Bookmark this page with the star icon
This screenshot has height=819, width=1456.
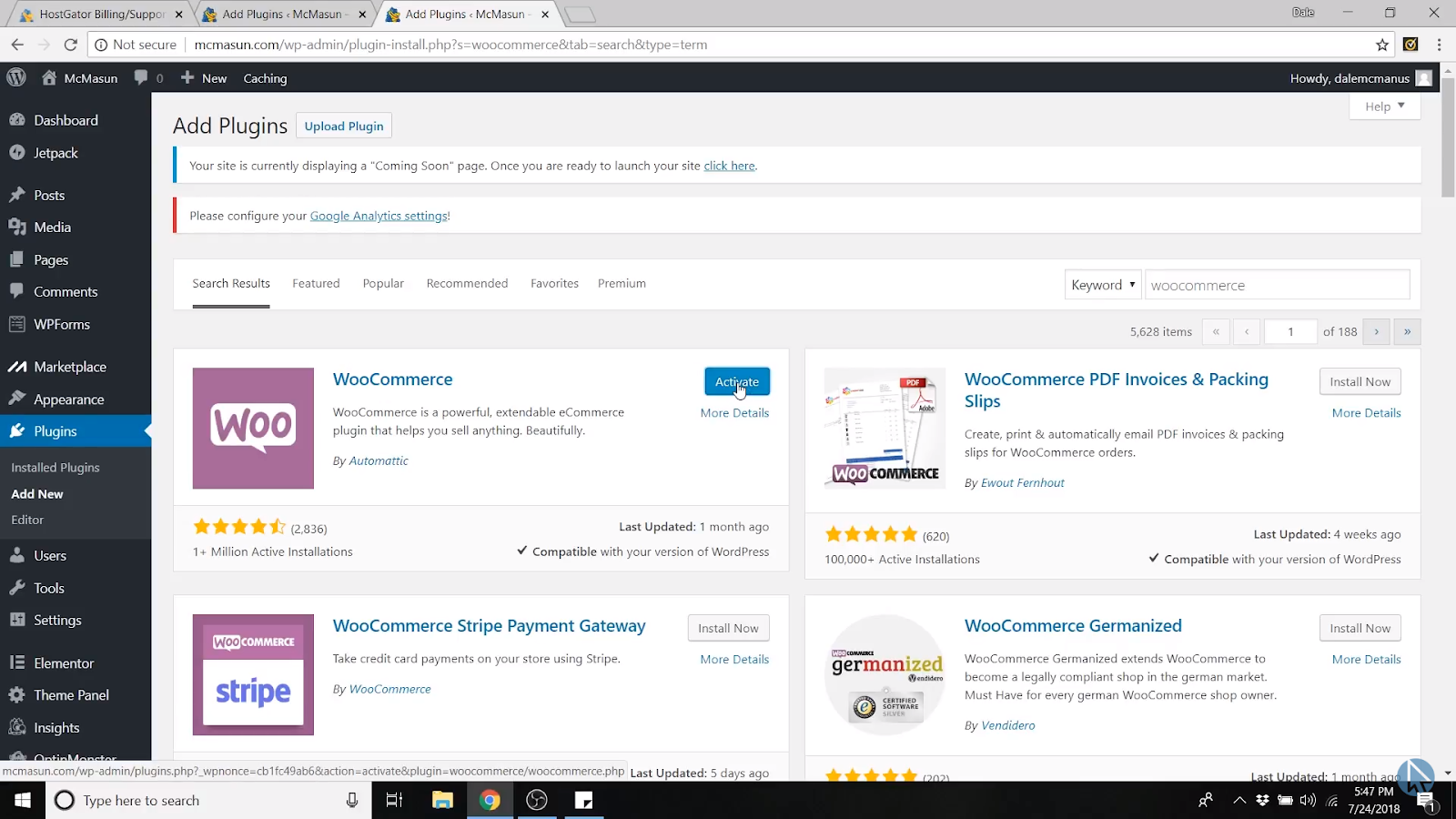click(1382, 45)
